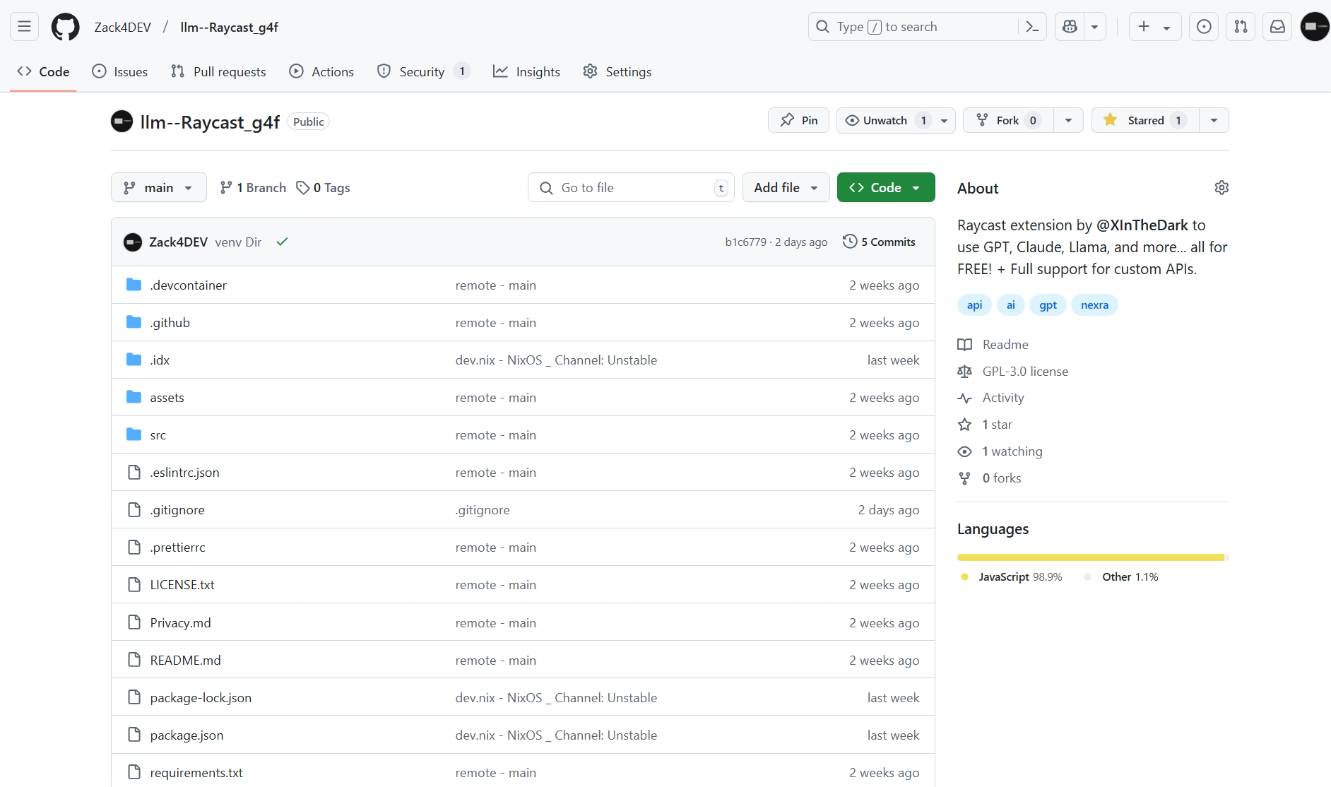The height and width of the screenshot is (787, 1331).
Task: View the 1 Branch link
Action: tap(253, 188)
